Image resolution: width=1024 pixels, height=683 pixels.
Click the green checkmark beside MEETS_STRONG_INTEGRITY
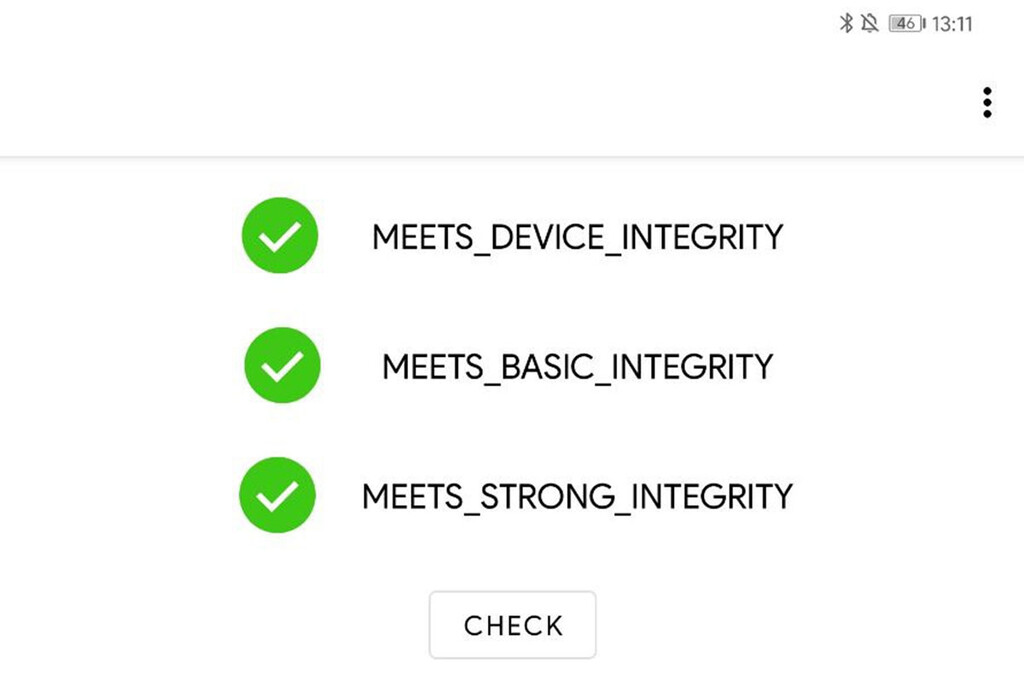[x=278, y=495]
